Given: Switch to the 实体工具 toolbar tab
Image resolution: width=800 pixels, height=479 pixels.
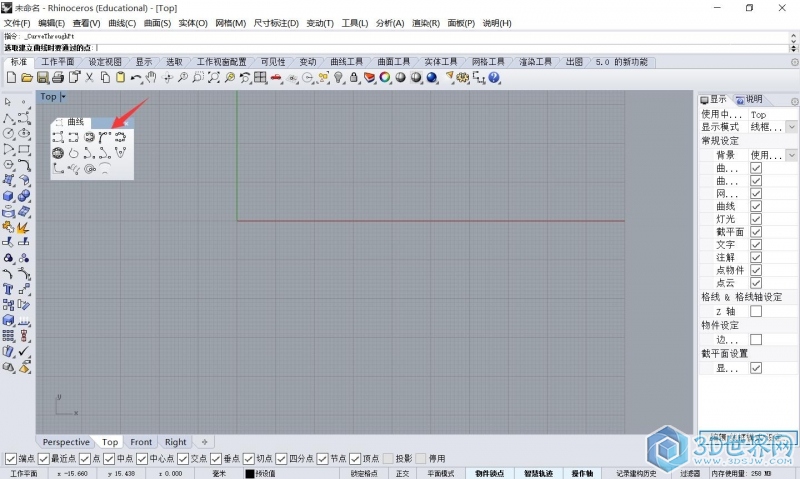Looking at the screenshot, I should click(x=441, y=62).
